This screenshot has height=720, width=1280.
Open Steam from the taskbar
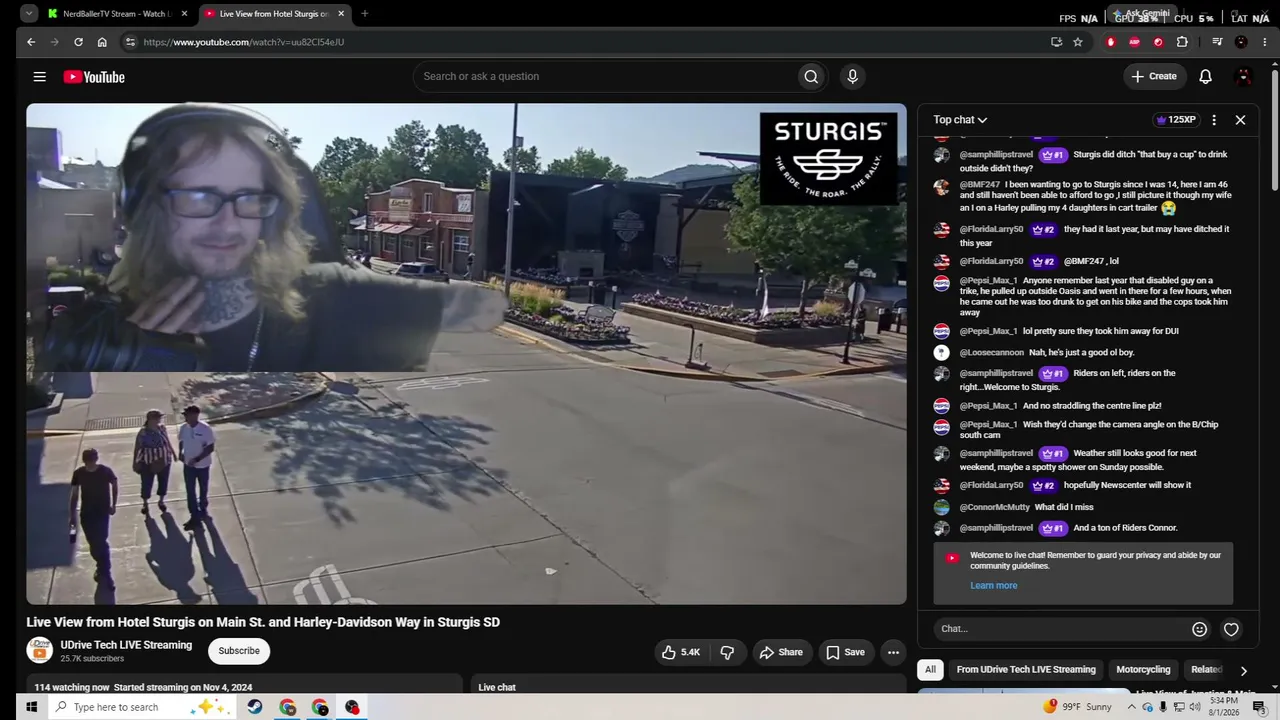pos(255,707)
